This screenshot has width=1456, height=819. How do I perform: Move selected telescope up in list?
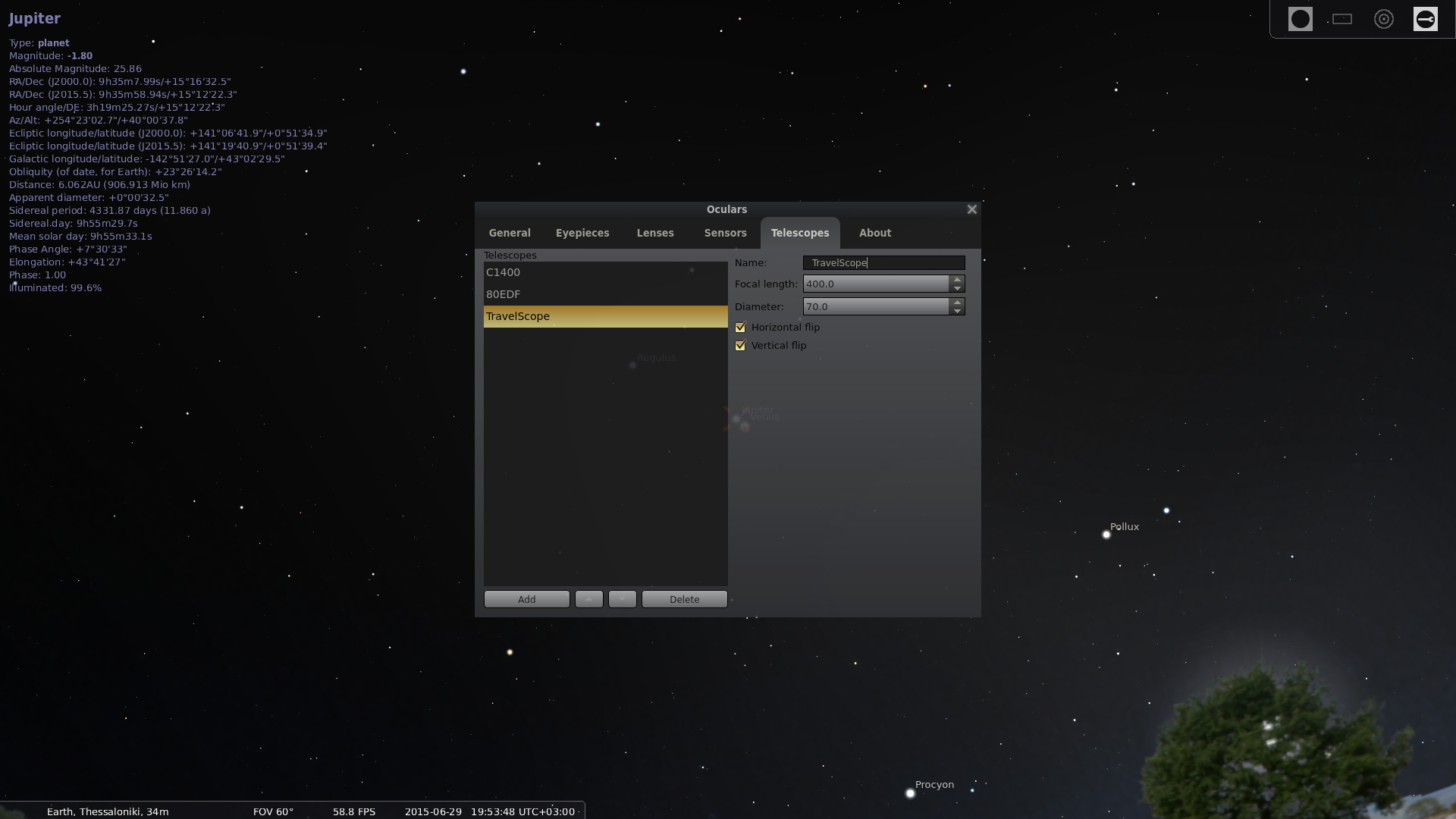pyautogui.click(x=588, y=599)
